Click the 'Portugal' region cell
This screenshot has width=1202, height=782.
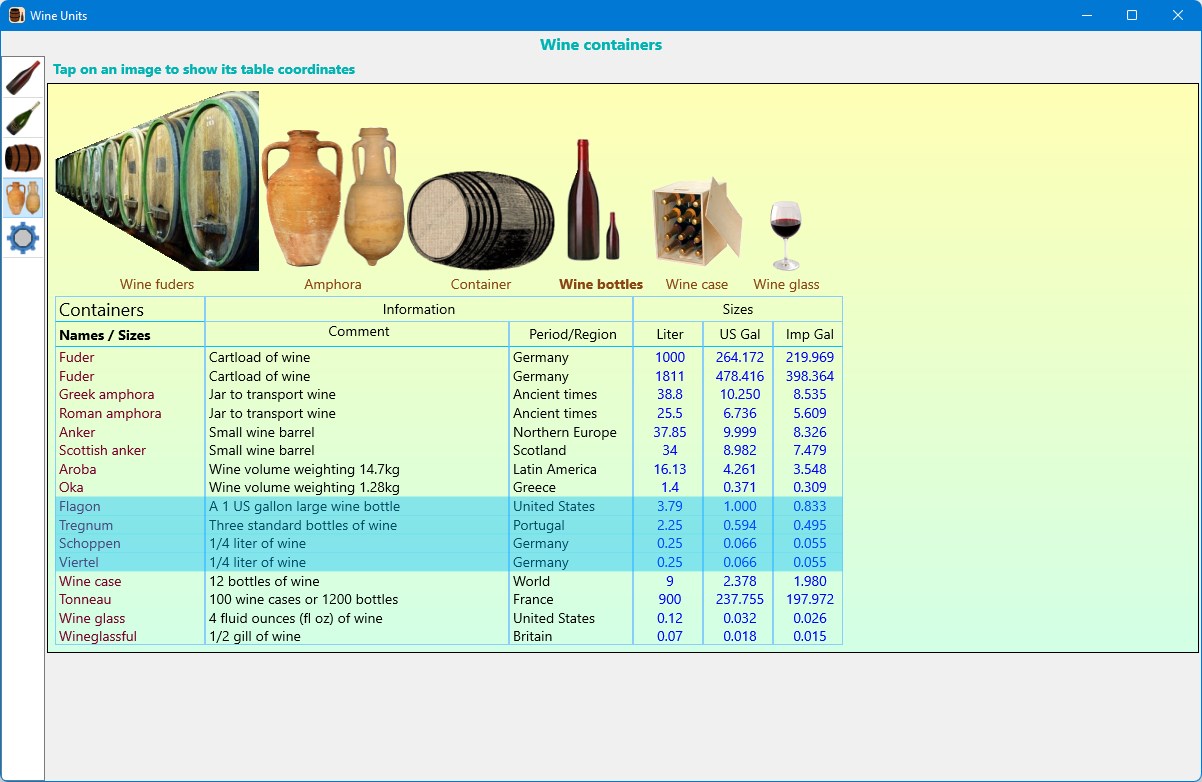pos(539,525)
